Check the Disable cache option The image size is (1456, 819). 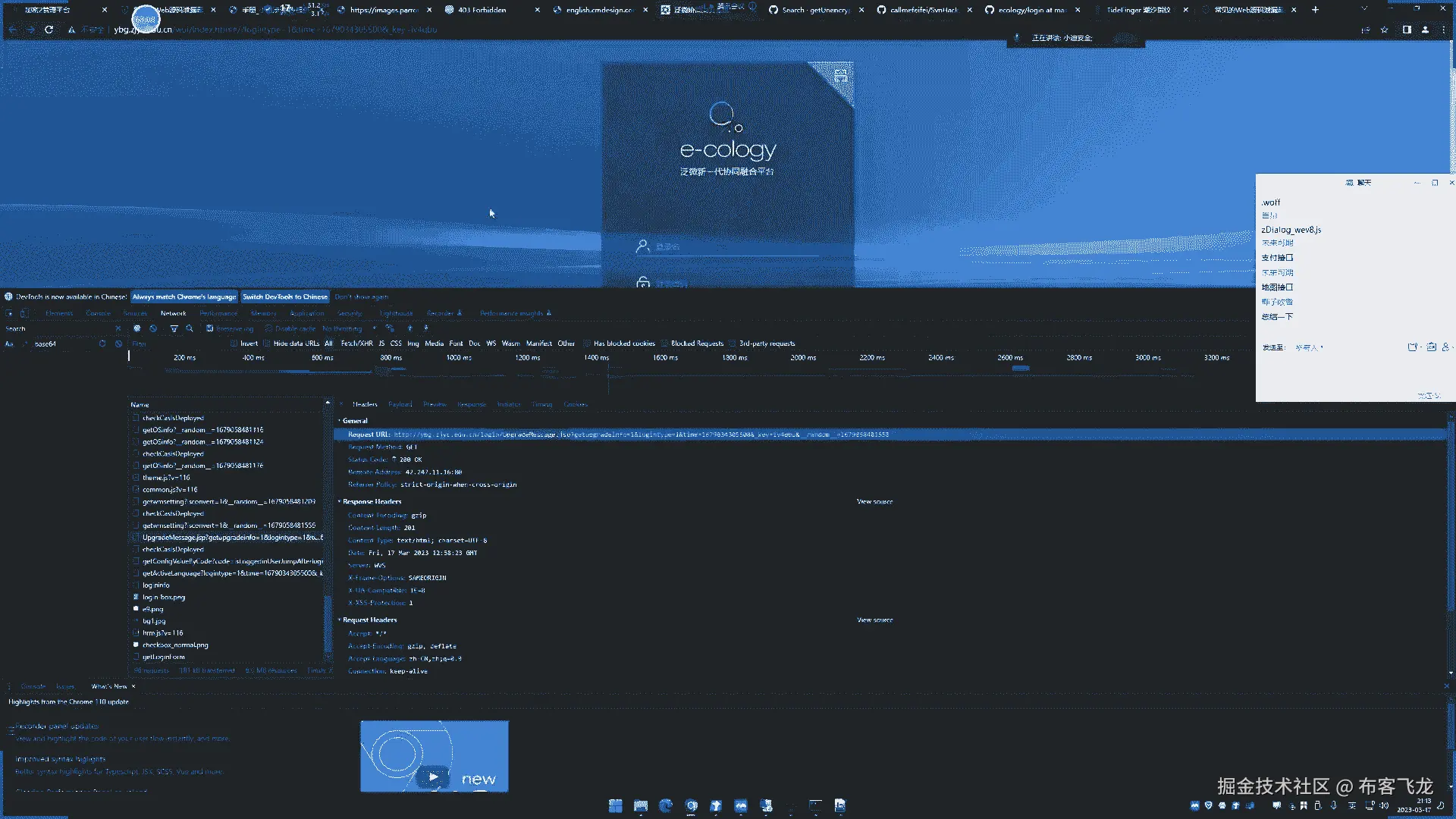click(x=268, y=328)
